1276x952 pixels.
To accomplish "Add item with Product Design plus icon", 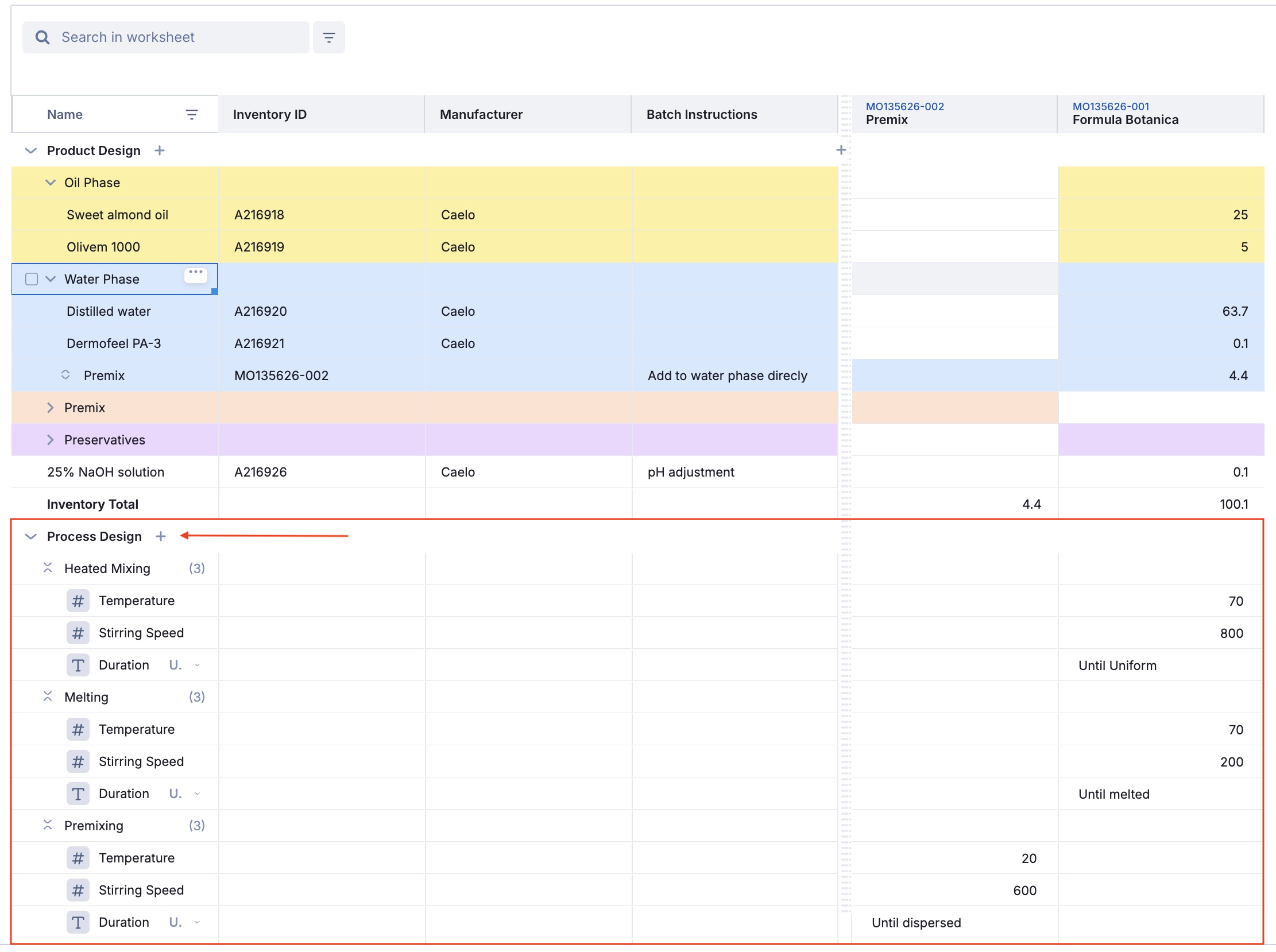I will [x=160, y=150].
